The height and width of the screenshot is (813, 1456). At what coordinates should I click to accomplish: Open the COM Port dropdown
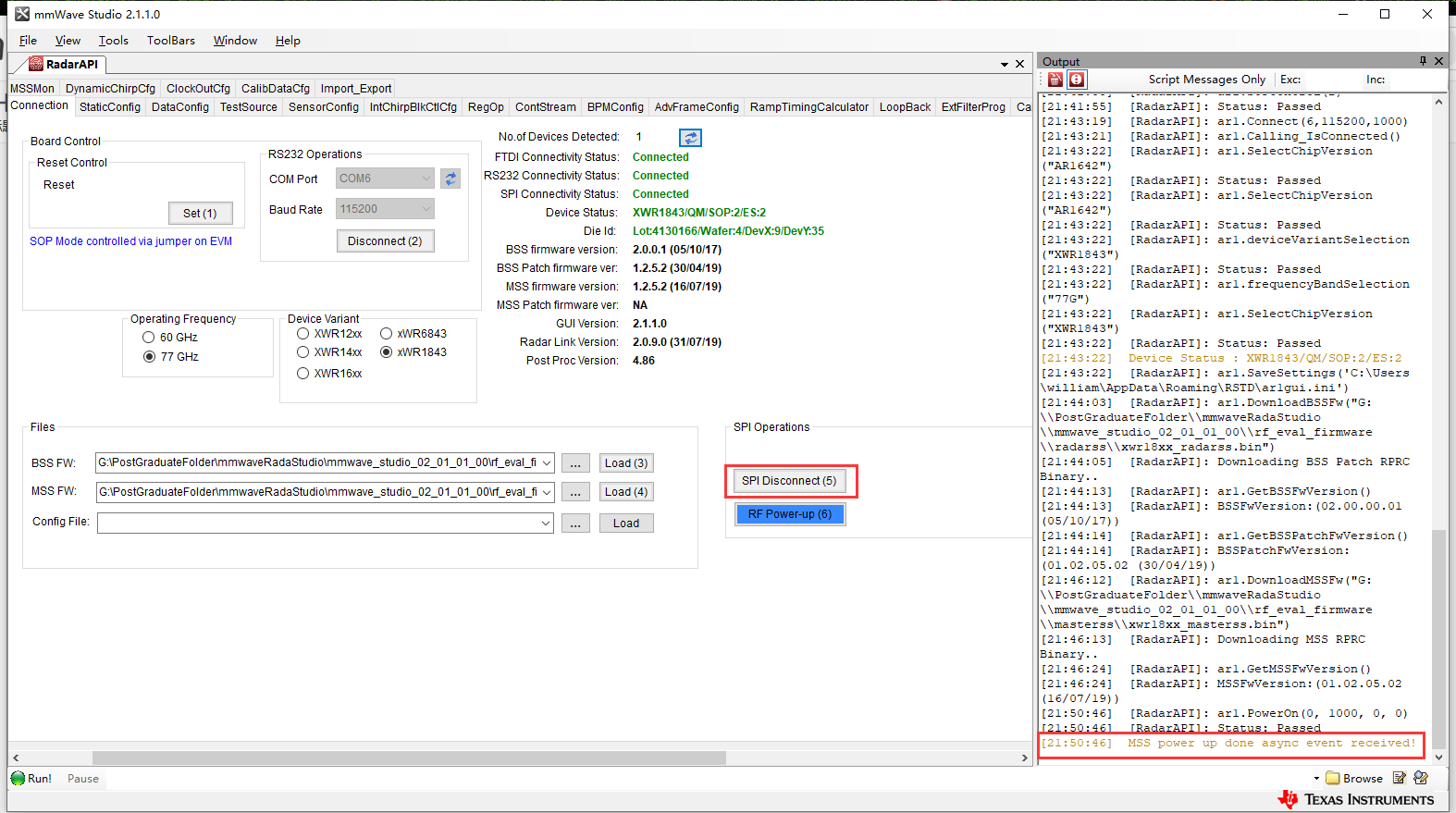coord(426,179)
